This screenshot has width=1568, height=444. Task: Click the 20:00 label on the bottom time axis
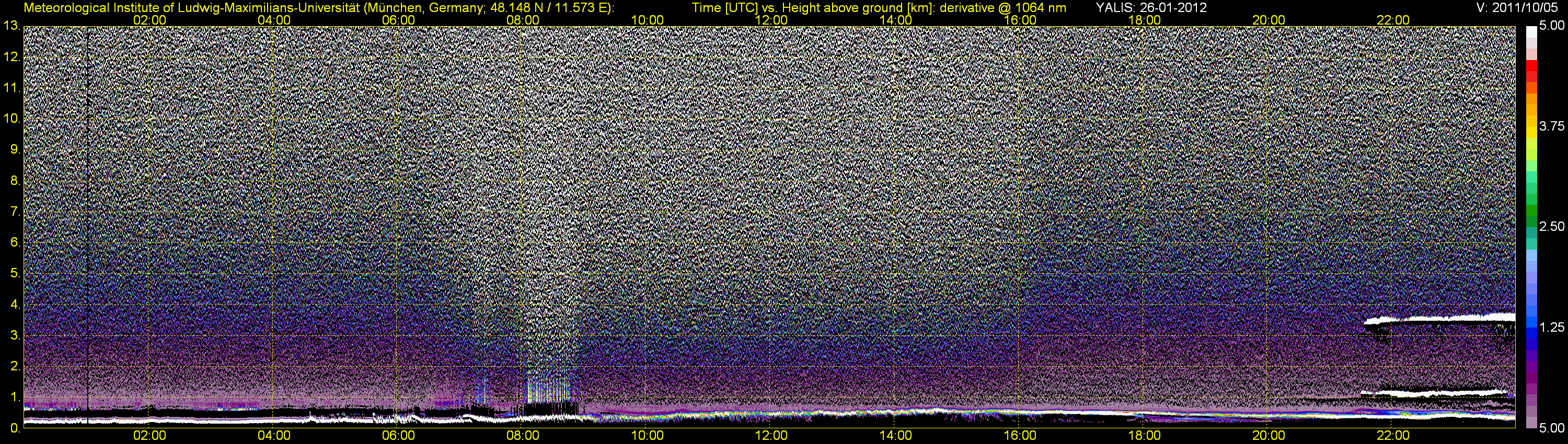[x=1269, y=436]
